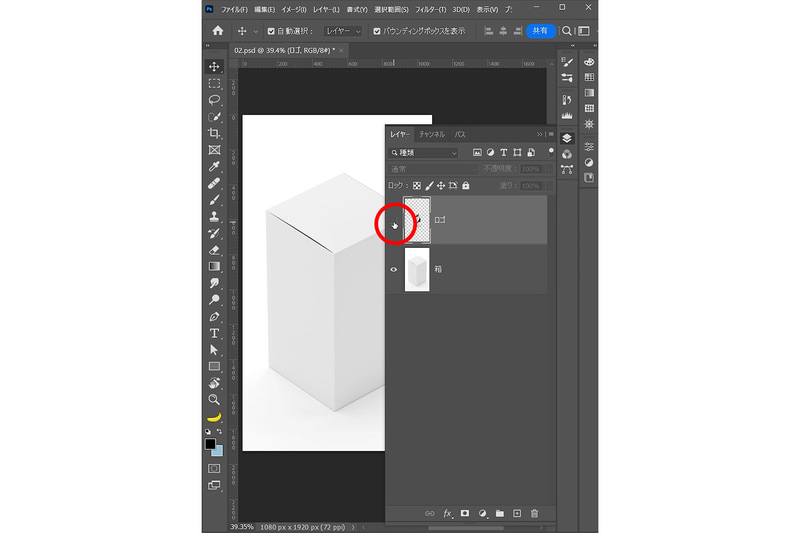The width and height of the screenshot is (800, 533).
Task: Open 塗り fill dropdown arrow
Action: (549, 186)
